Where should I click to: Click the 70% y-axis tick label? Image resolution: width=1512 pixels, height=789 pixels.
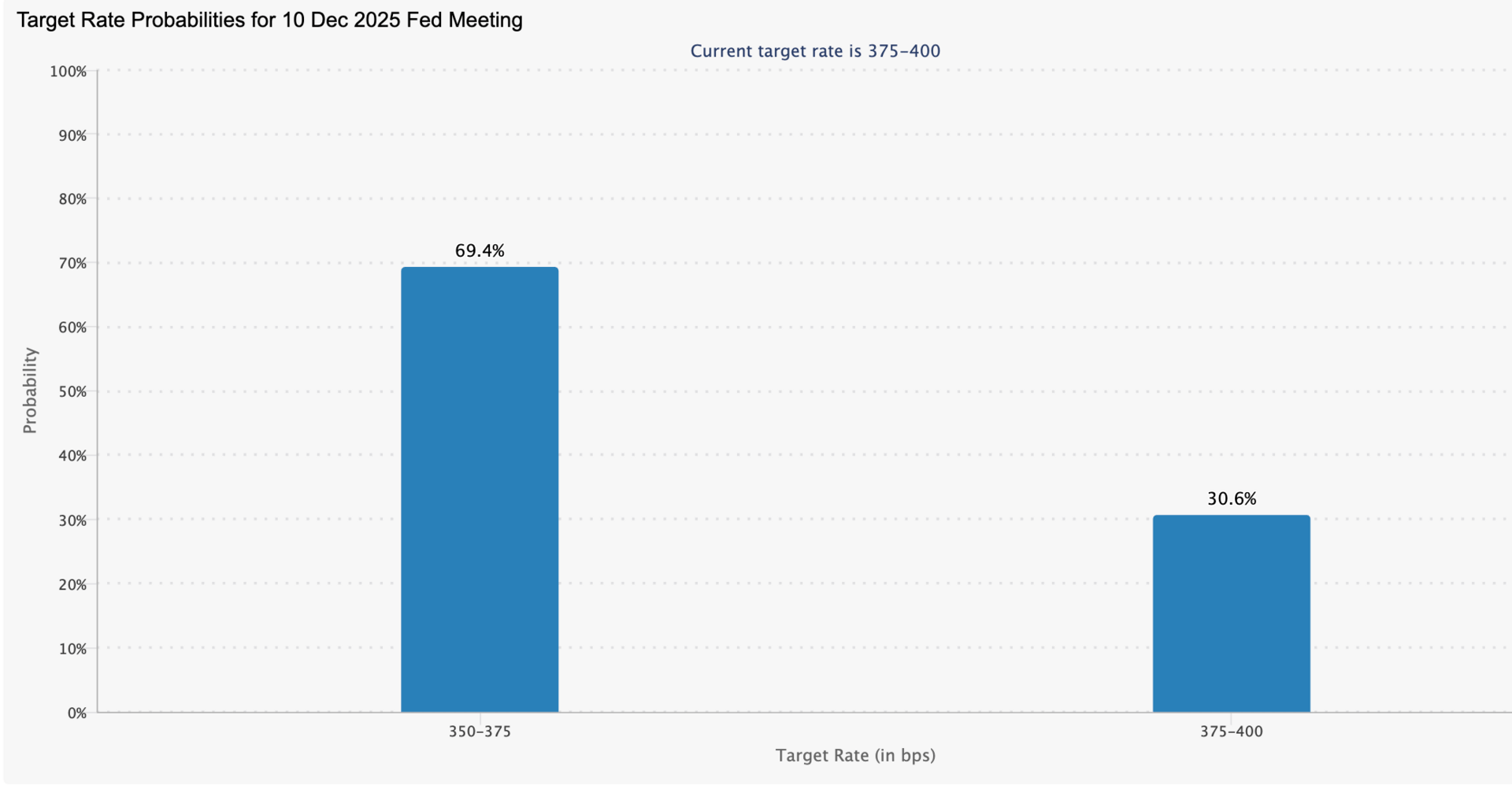[x=72, y=264]
